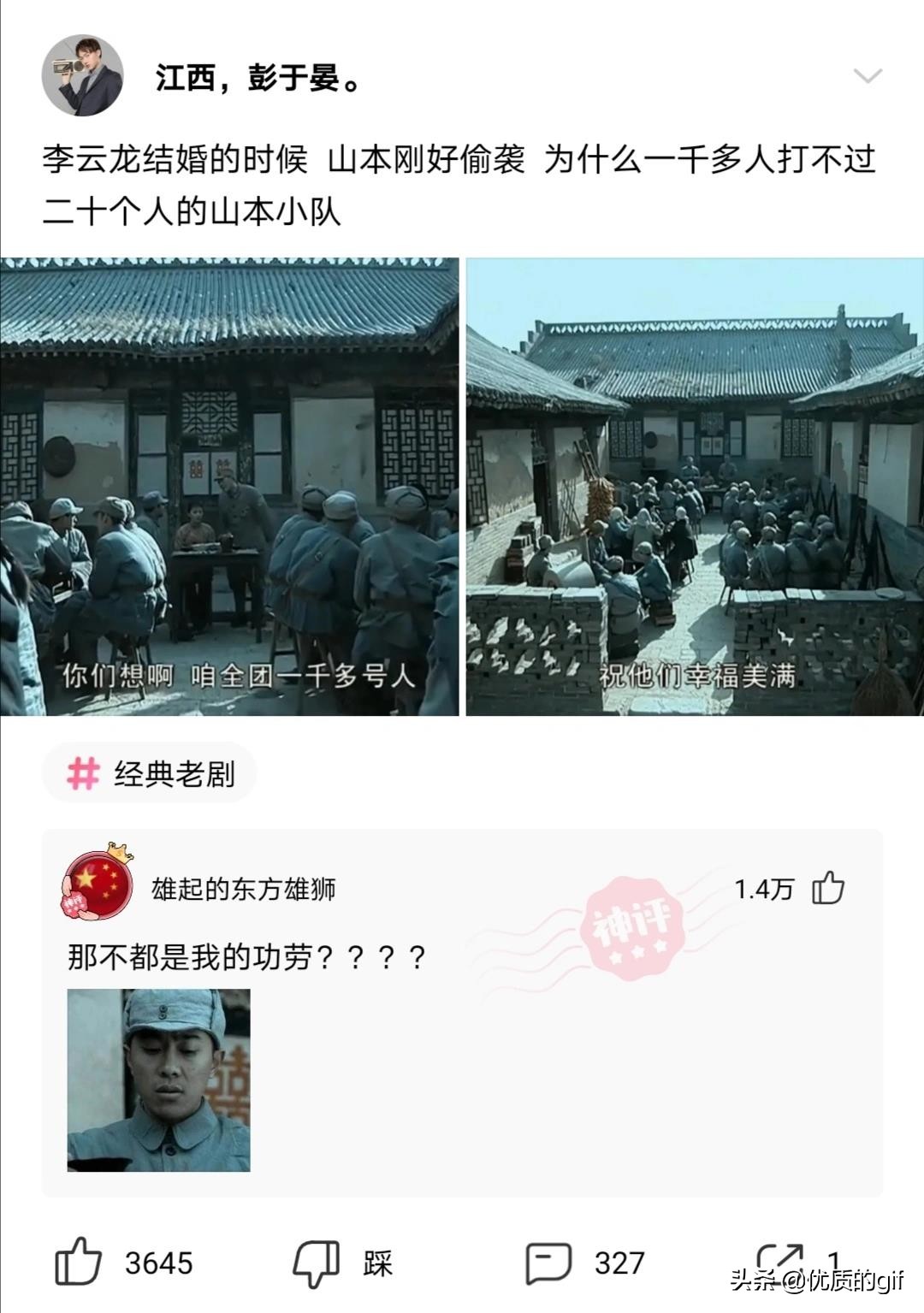
Task: Open commenter name 雄起的东方雄狮
Action: [x=243, y=890]
